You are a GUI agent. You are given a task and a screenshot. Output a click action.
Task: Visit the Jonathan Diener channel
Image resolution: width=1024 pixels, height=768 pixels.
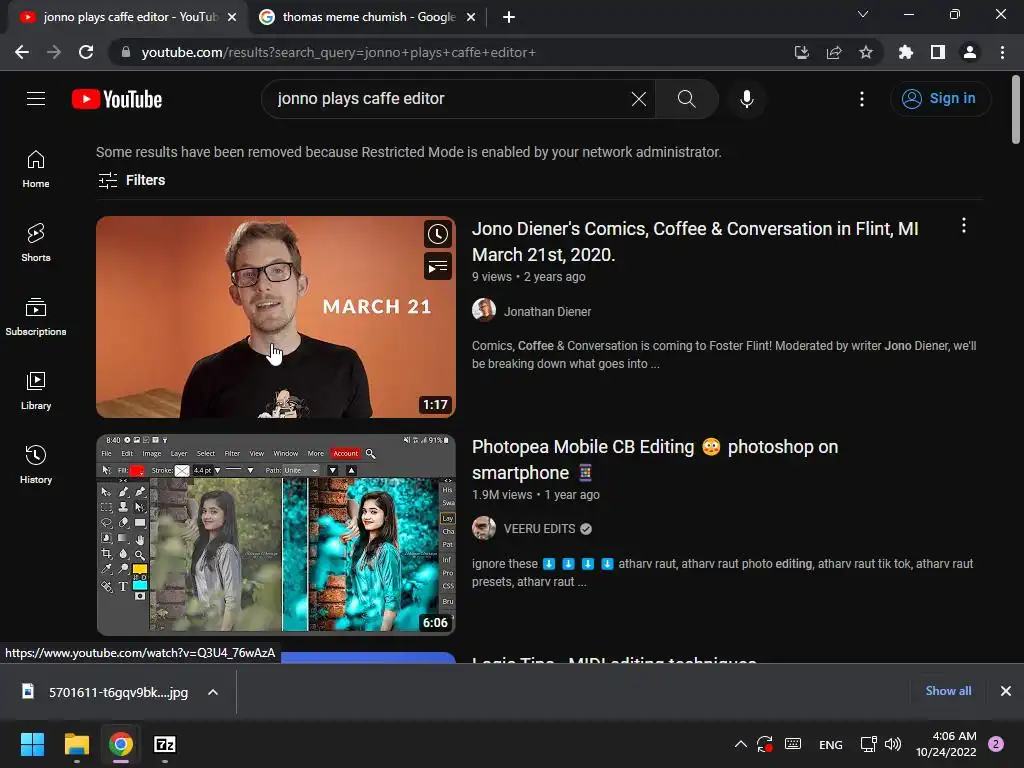tap(547, 312)
